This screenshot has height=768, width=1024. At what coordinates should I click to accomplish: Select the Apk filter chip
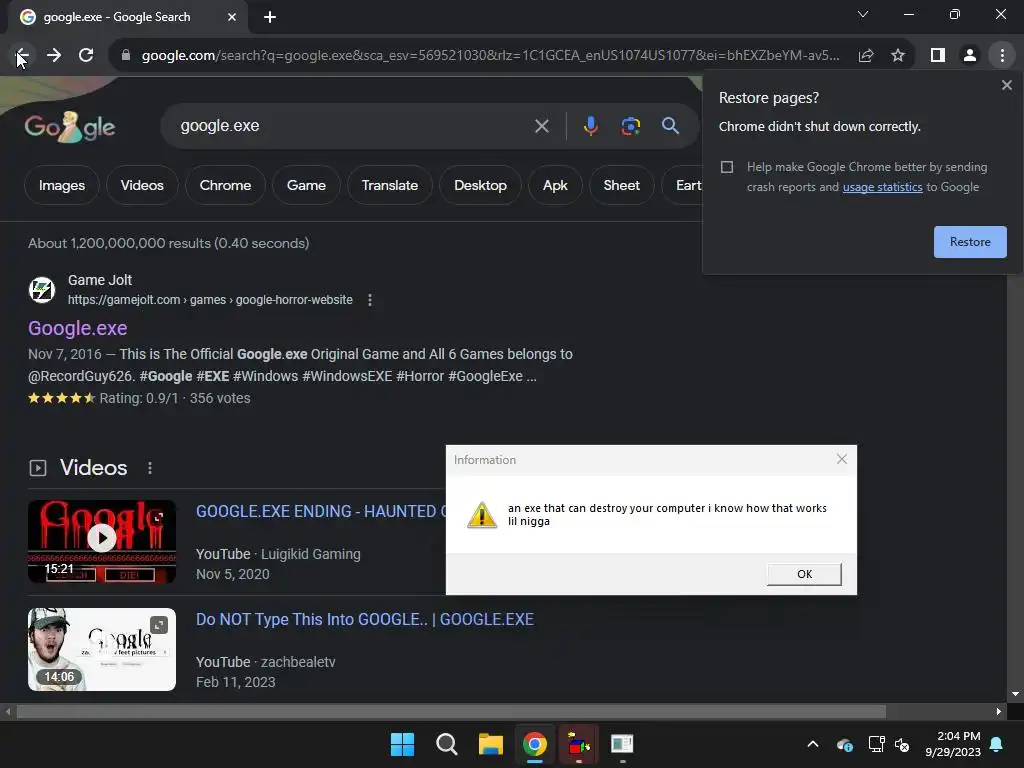[x=555, y=185]
